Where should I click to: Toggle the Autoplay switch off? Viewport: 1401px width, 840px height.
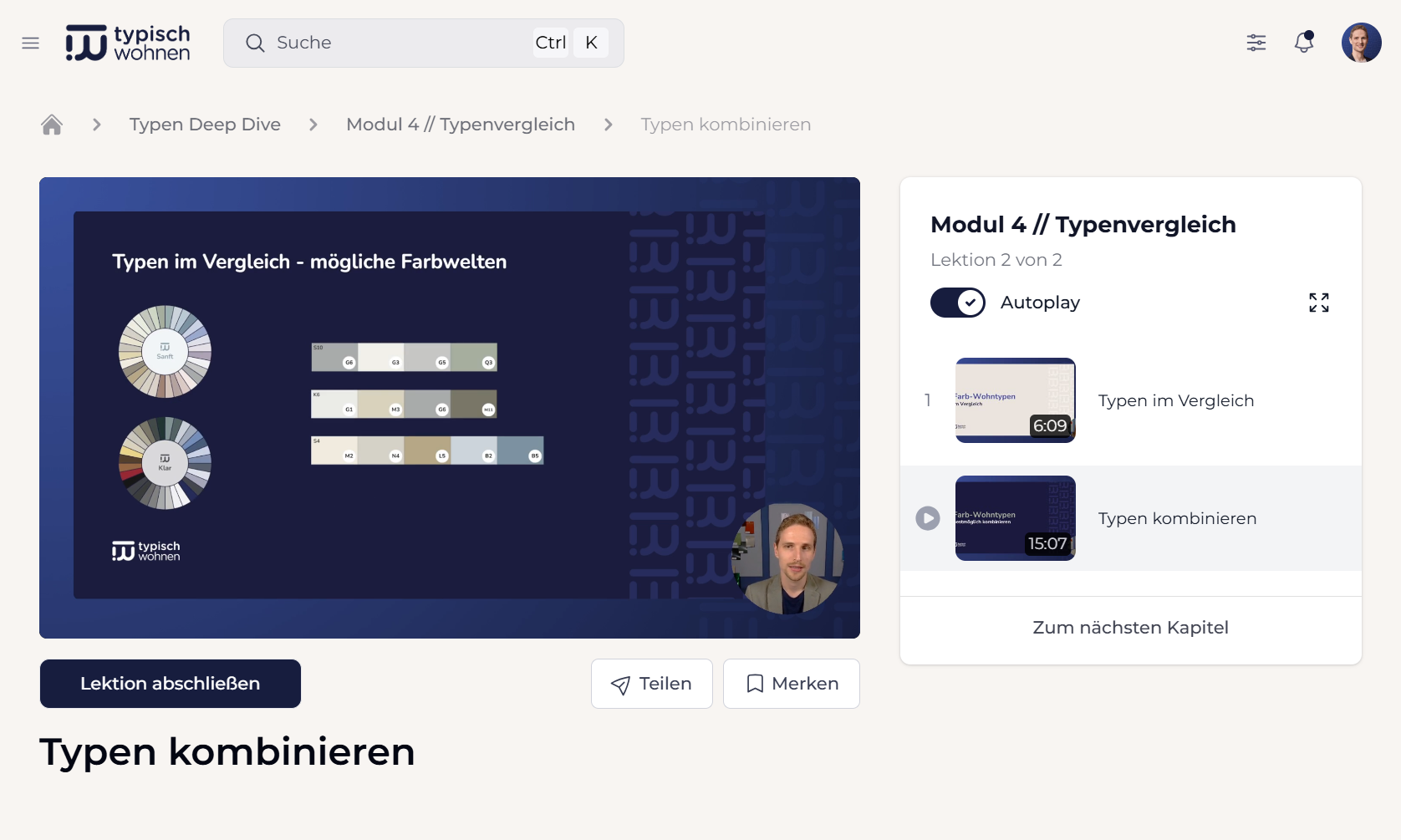click(x=958, y=303)
